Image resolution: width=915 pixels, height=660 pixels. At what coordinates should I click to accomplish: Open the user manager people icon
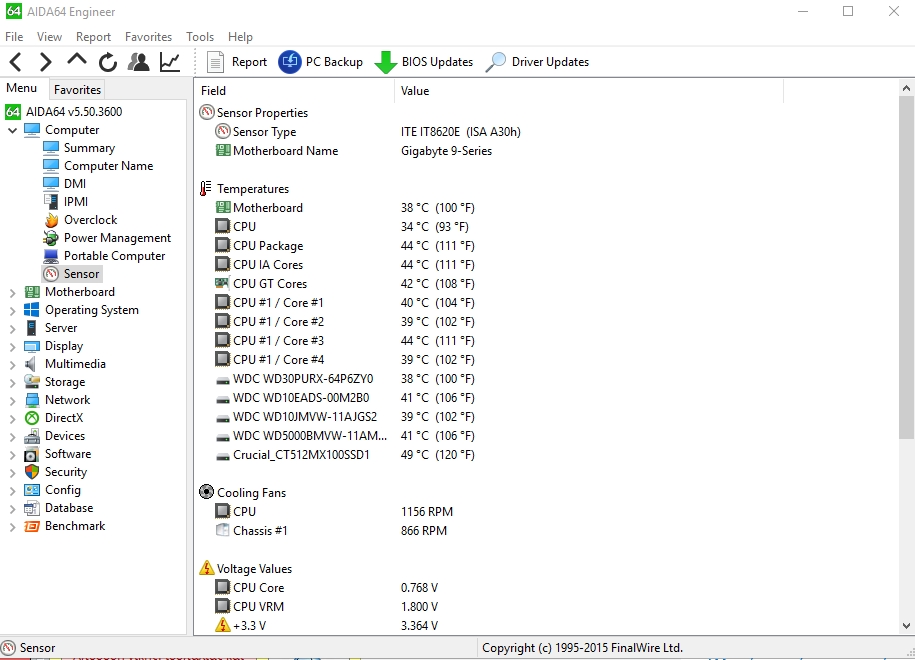(138, 62)
